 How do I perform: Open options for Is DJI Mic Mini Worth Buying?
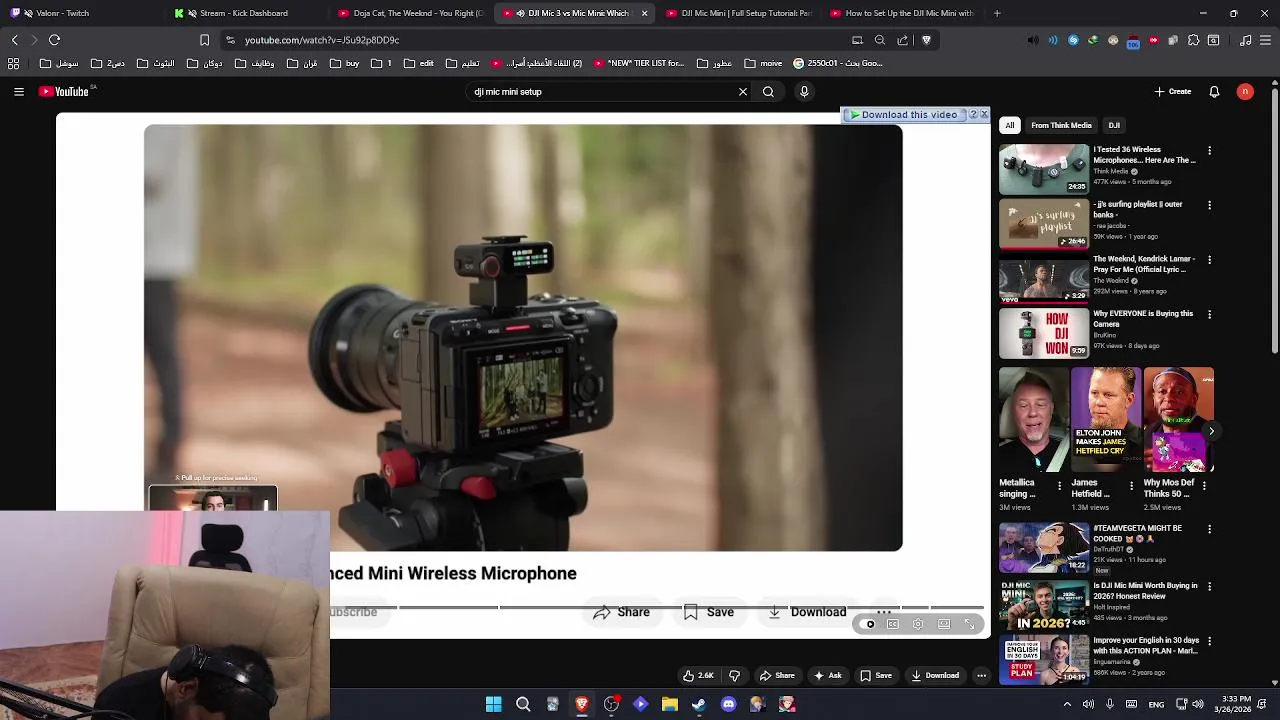(1210, 587)
